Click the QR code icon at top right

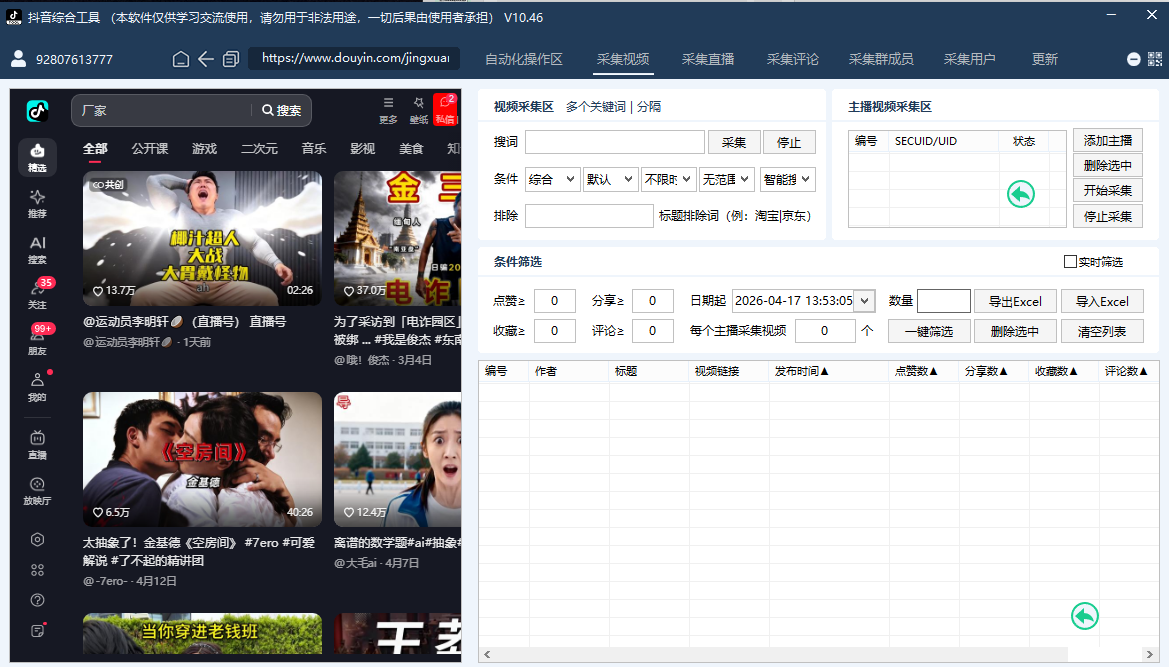click(x=1155, y=59)
